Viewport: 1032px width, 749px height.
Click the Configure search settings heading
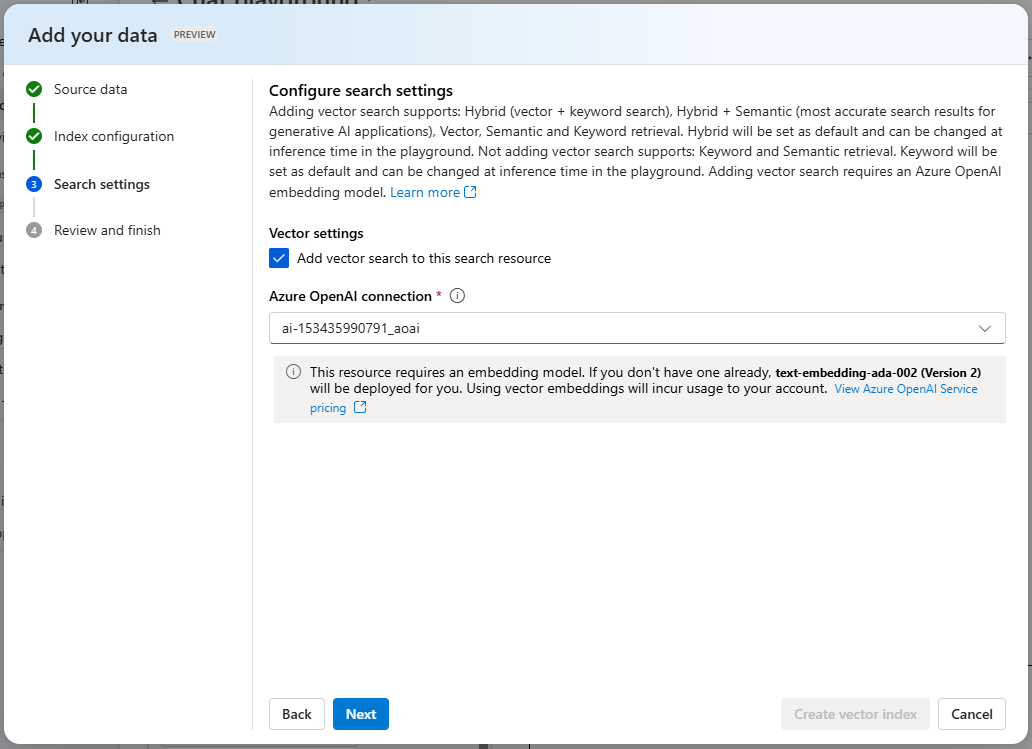[361, 91]
